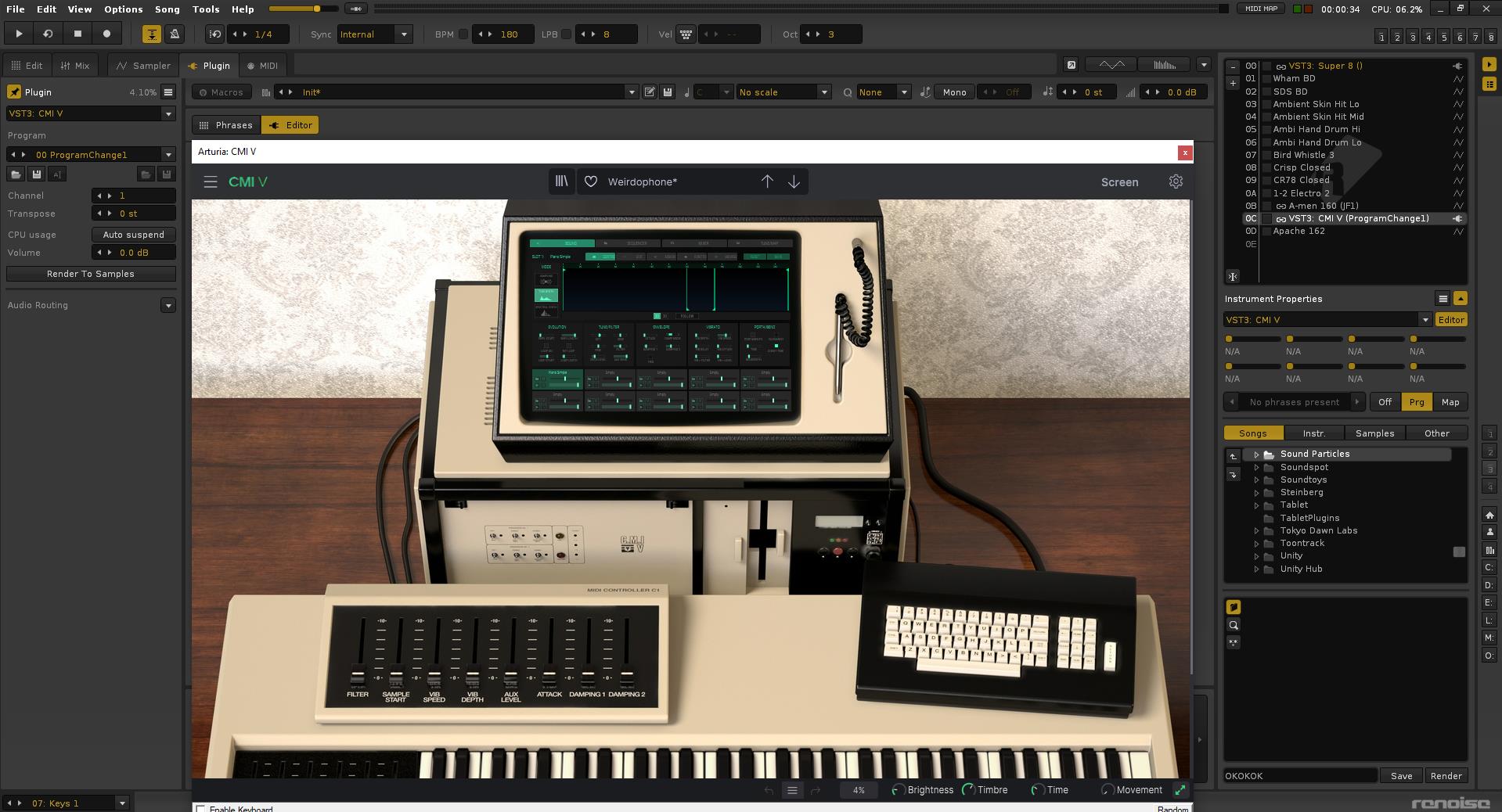Show the Phrases view
The height and width of the screenshot is (812, 1502).
(x=226, y=125)
